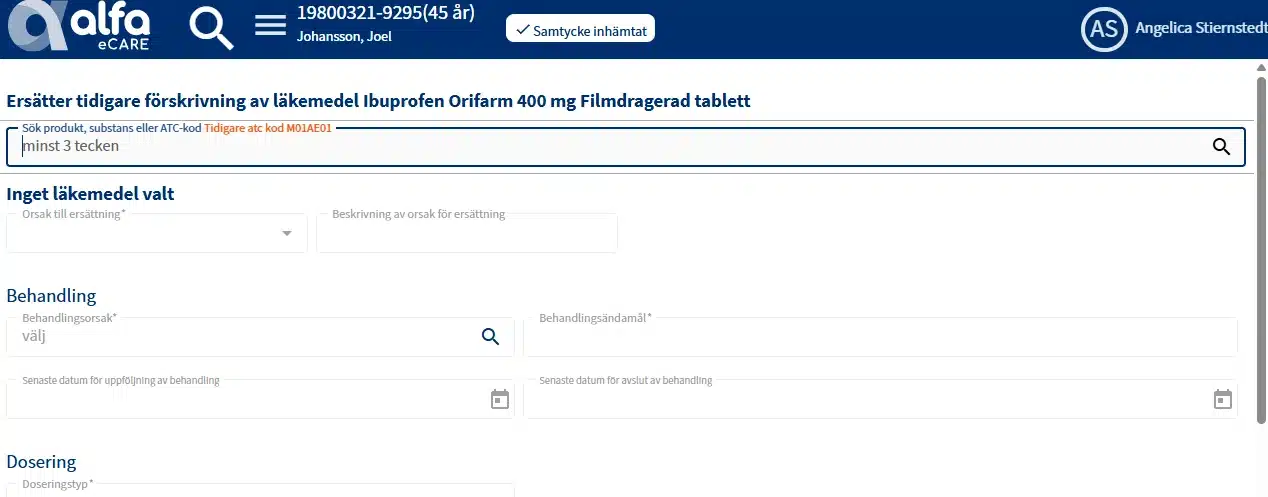Open the Doseringstyp dropdown
The height and width of the screenshot is (497, 1268).
260,490
